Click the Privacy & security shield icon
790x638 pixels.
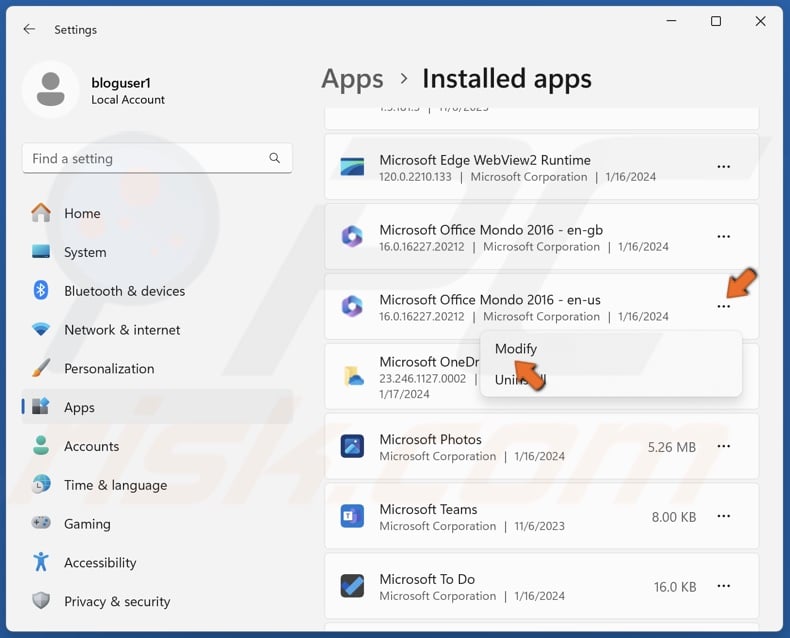41,600
